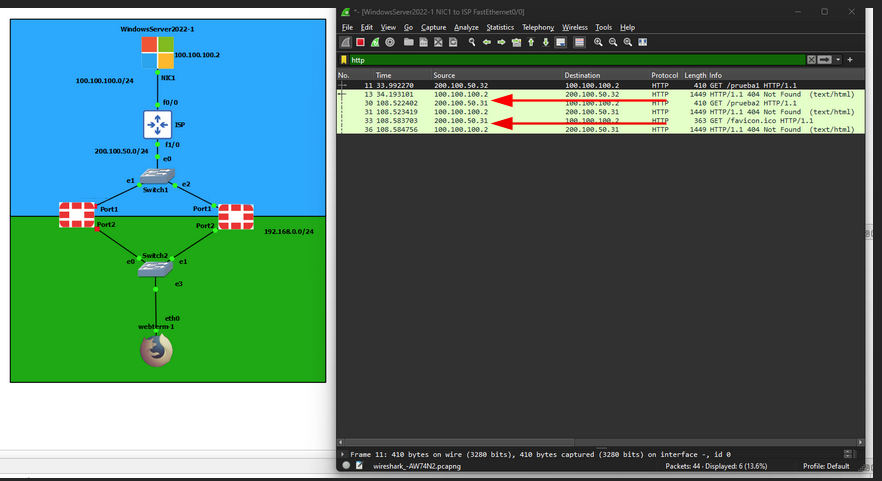Sort by Source column header
This screenshot has height=481, width=882.
[x=497, y=75]
